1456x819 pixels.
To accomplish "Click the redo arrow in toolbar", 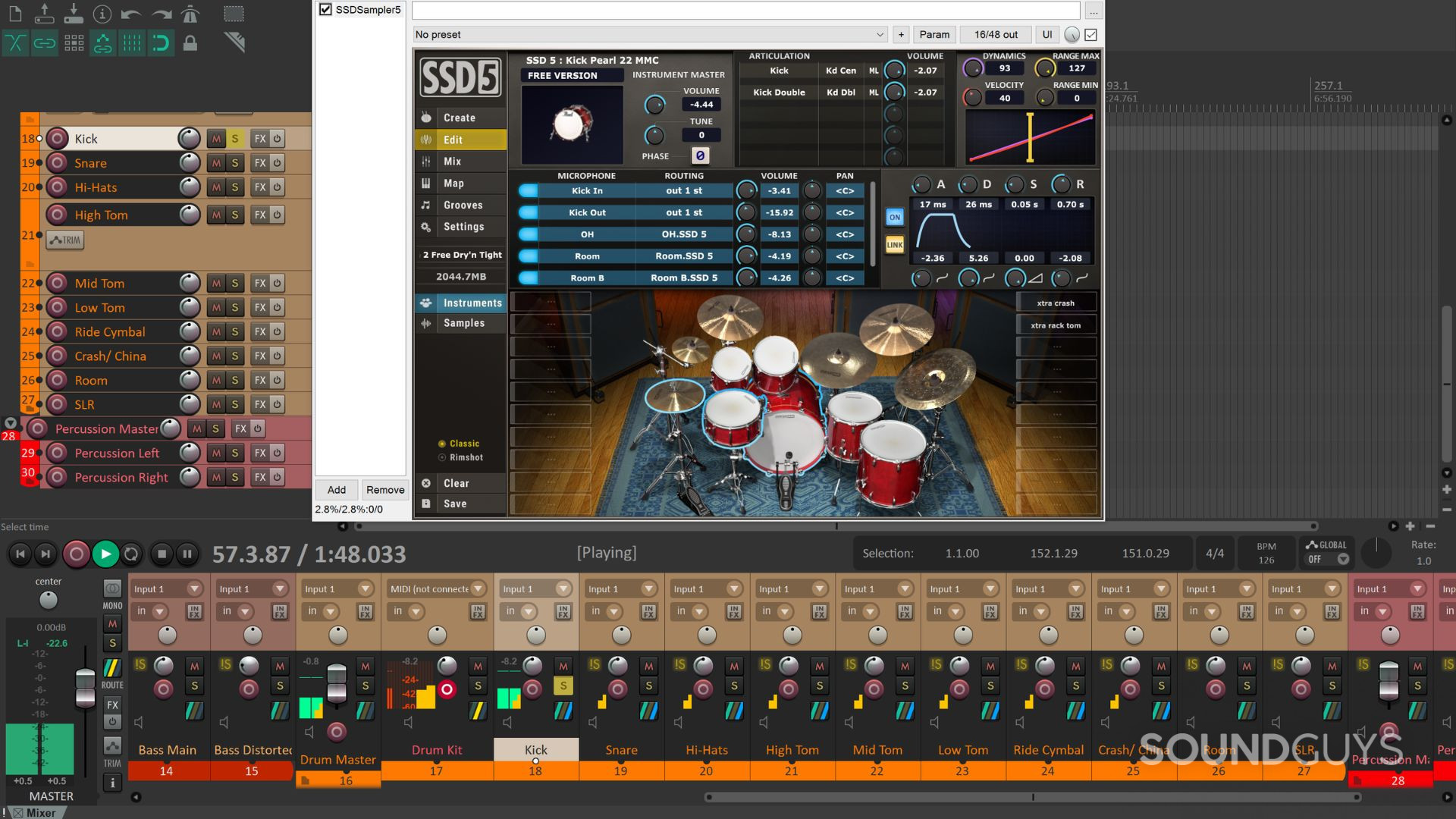I will (161, 14).
